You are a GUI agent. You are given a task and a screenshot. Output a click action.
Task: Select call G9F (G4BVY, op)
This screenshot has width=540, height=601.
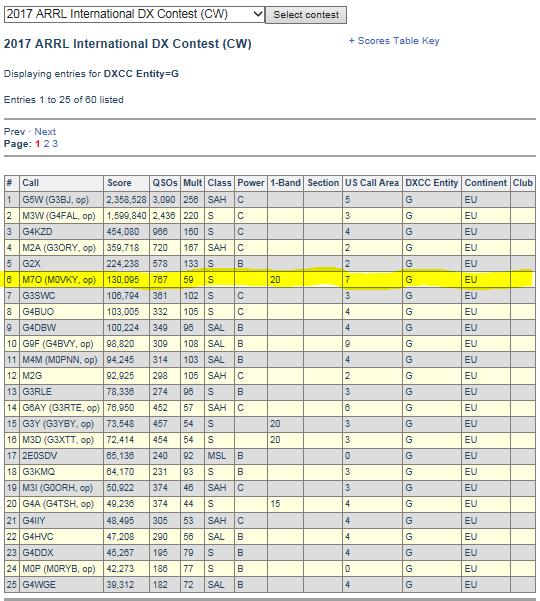coord(58,344)
